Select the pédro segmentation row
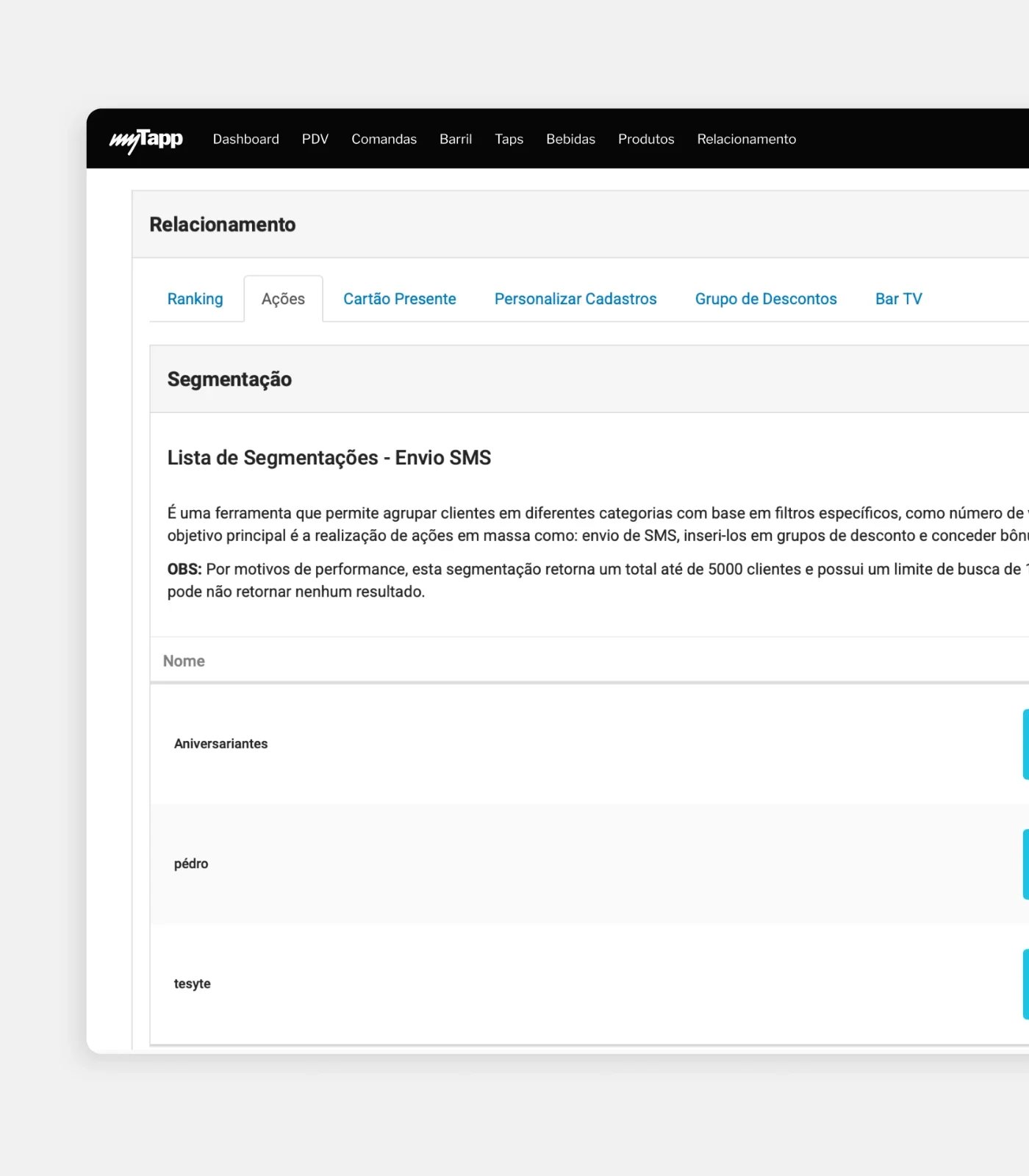Screen dimensions: 1029x1176 tap(589, 864)
